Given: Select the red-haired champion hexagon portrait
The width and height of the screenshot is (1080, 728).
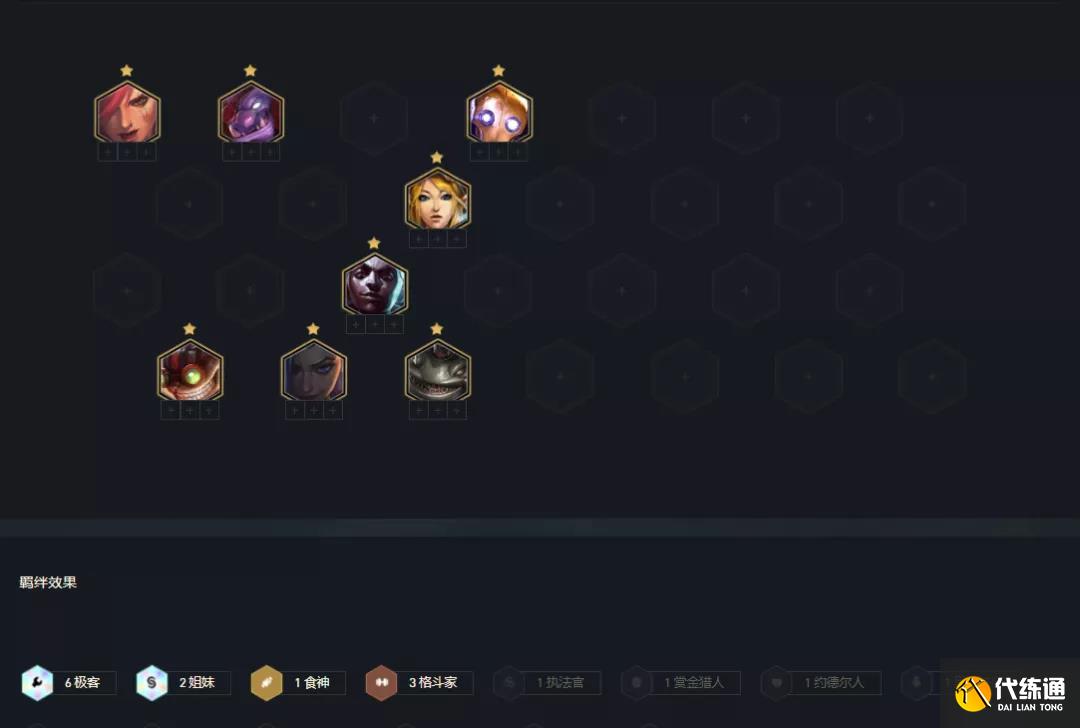Looking at the screenshot, I should pyautogui.click(x=127, y=112).
